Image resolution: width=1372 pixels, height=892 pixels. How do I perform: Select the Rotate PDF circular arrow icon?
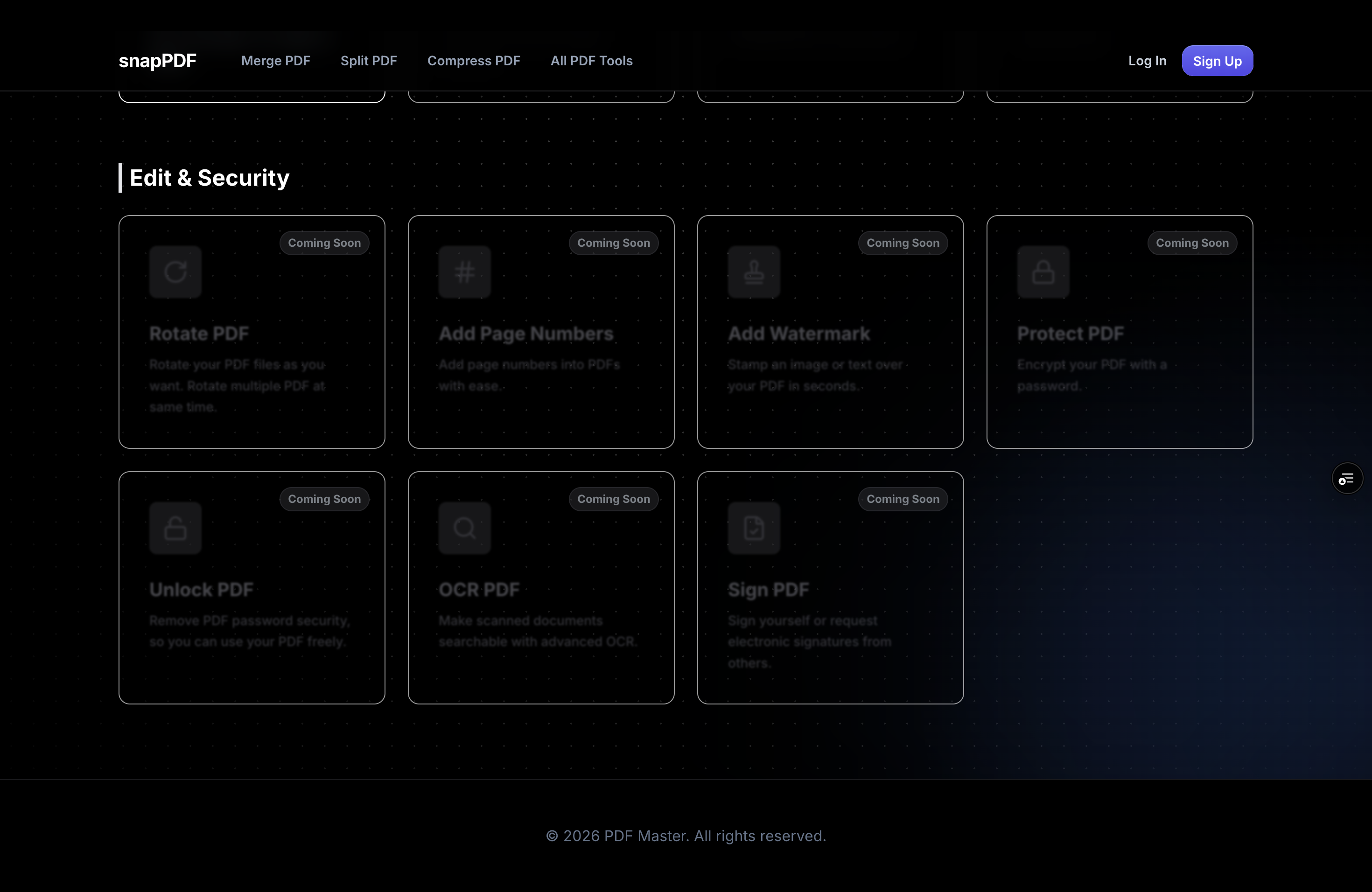coord(175,272)
